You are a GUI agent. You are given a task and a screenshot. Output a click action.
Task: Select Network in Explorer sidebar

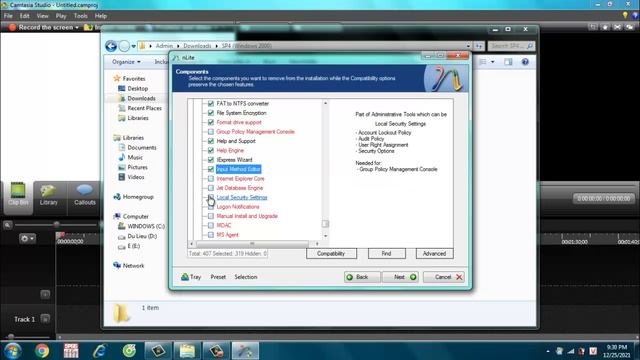(x=133, y=266)
